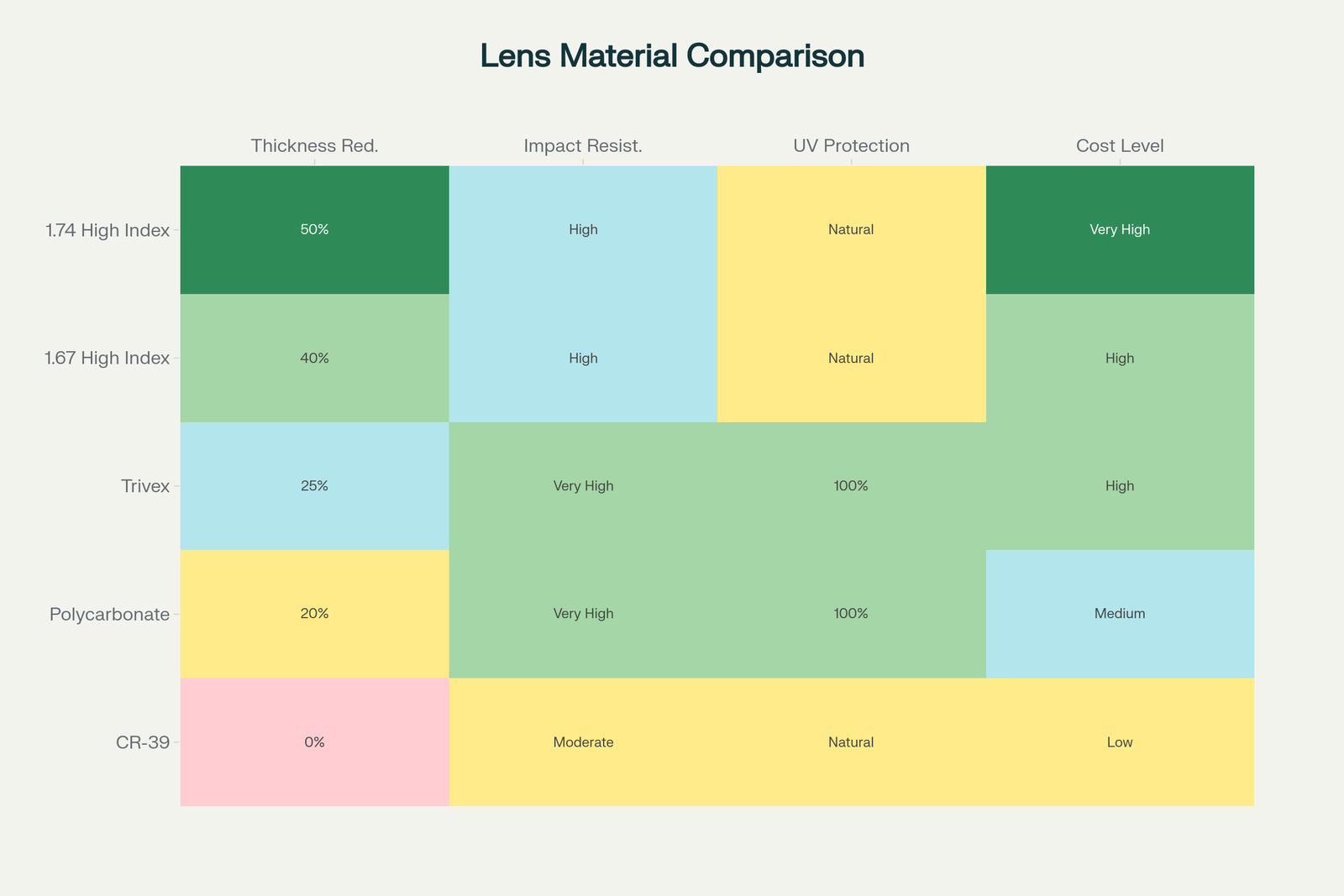The image size is (1344, 896).
Task: Select the Low cost cell for CR-39
Action: [x=1120, y=741]
